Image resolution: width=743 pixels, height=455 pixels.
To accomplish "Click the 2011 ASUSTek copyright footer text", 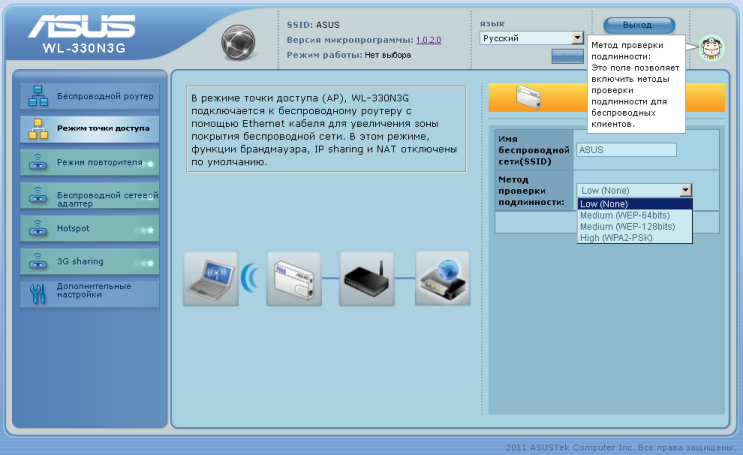I will pos(621,447).
